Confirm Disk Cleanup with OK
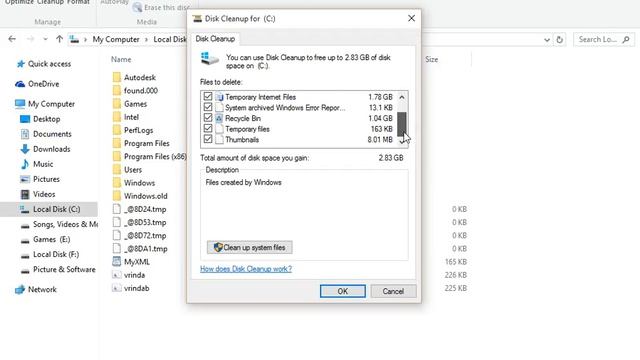This screenshot has height=360, width=640. coord(342,291)
